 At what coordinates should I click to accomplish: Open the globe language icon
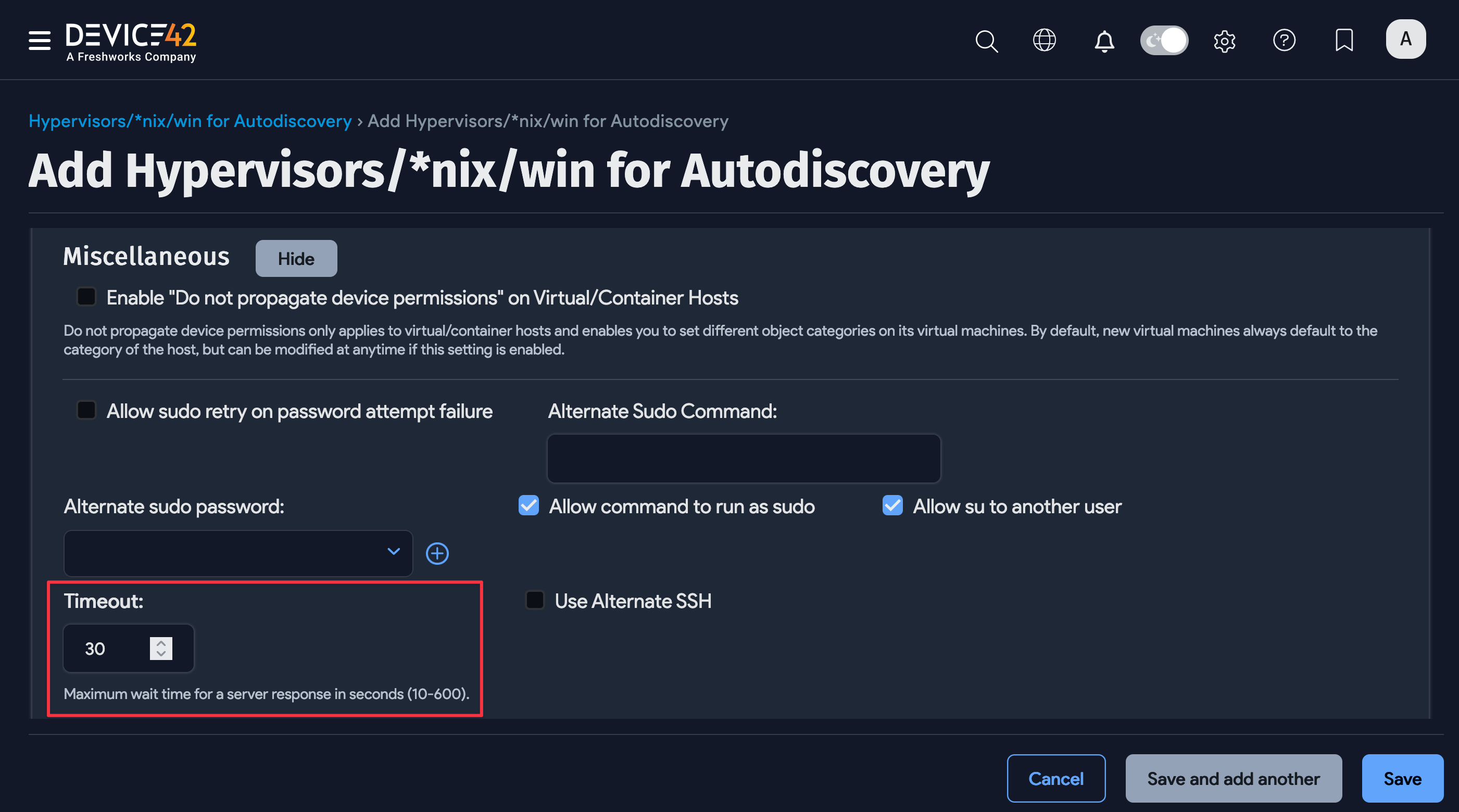point(1044,40)
